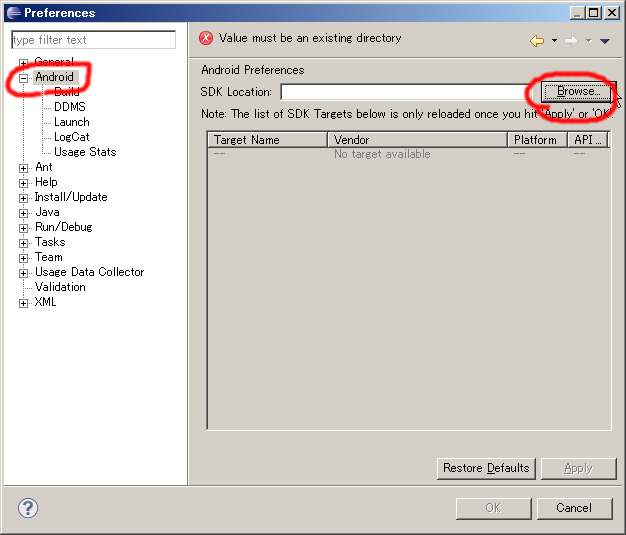Expand the XML tree node
This screenshot has width=626, height=535.
coord(23,303)
